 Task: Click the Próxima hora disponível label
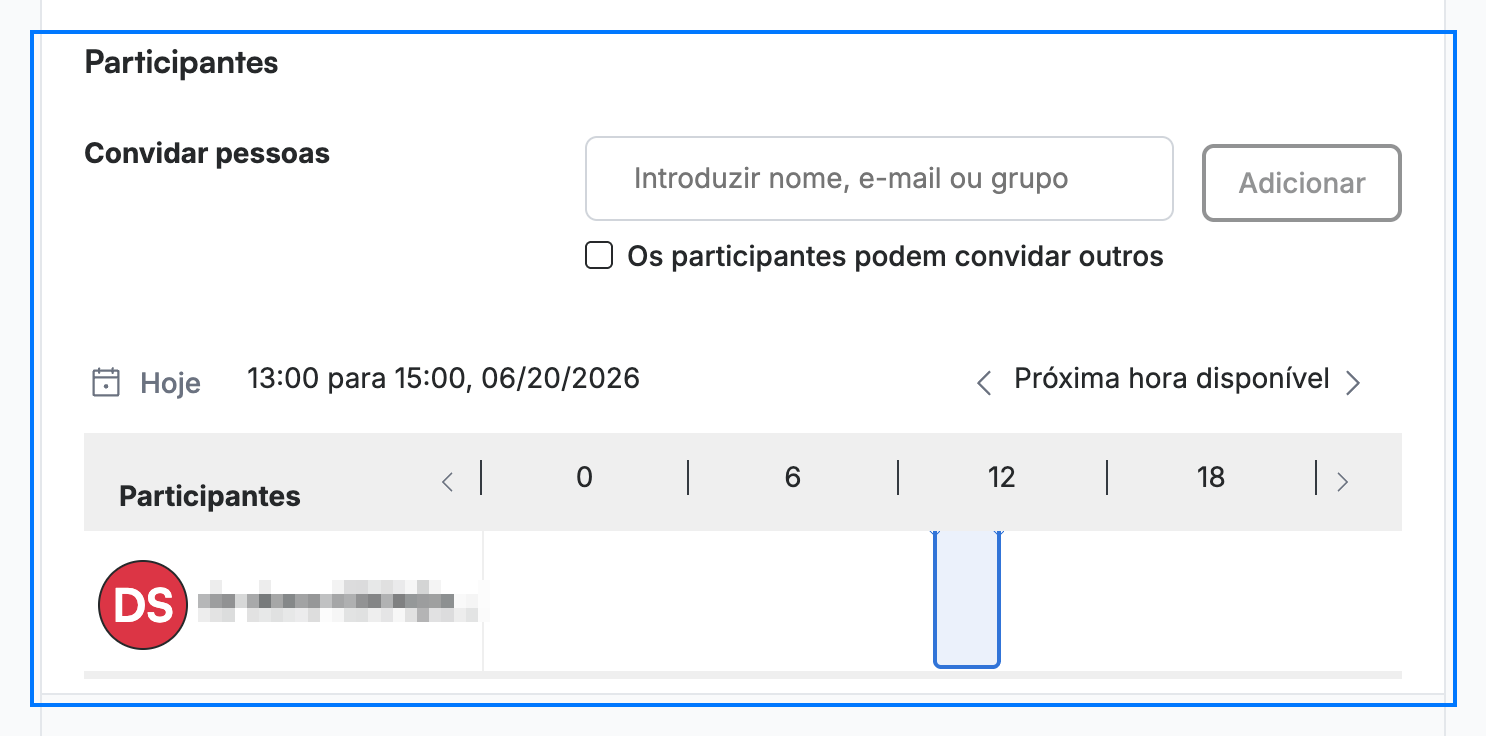tap(1172, 379)
